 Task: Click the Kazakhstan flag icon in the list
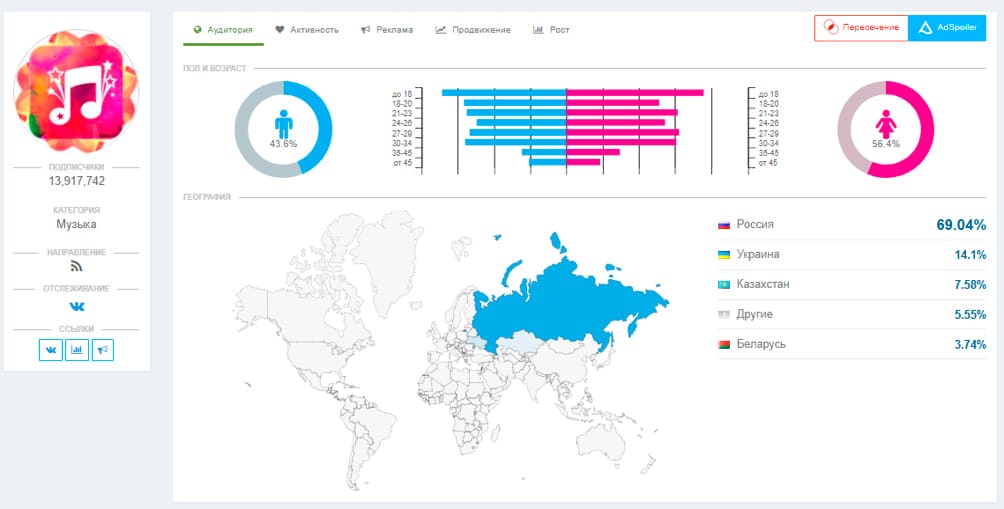[724, 285]
